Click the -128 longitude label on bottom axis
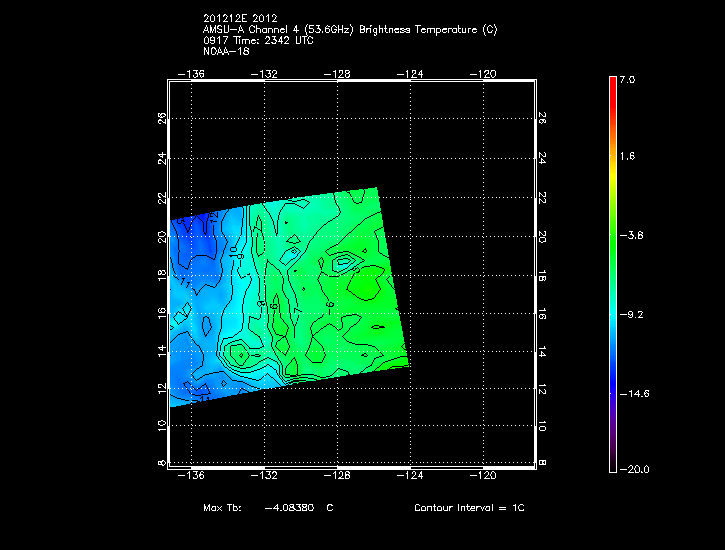725x550 pixels. pyautogui.click(x=337, y=475)
